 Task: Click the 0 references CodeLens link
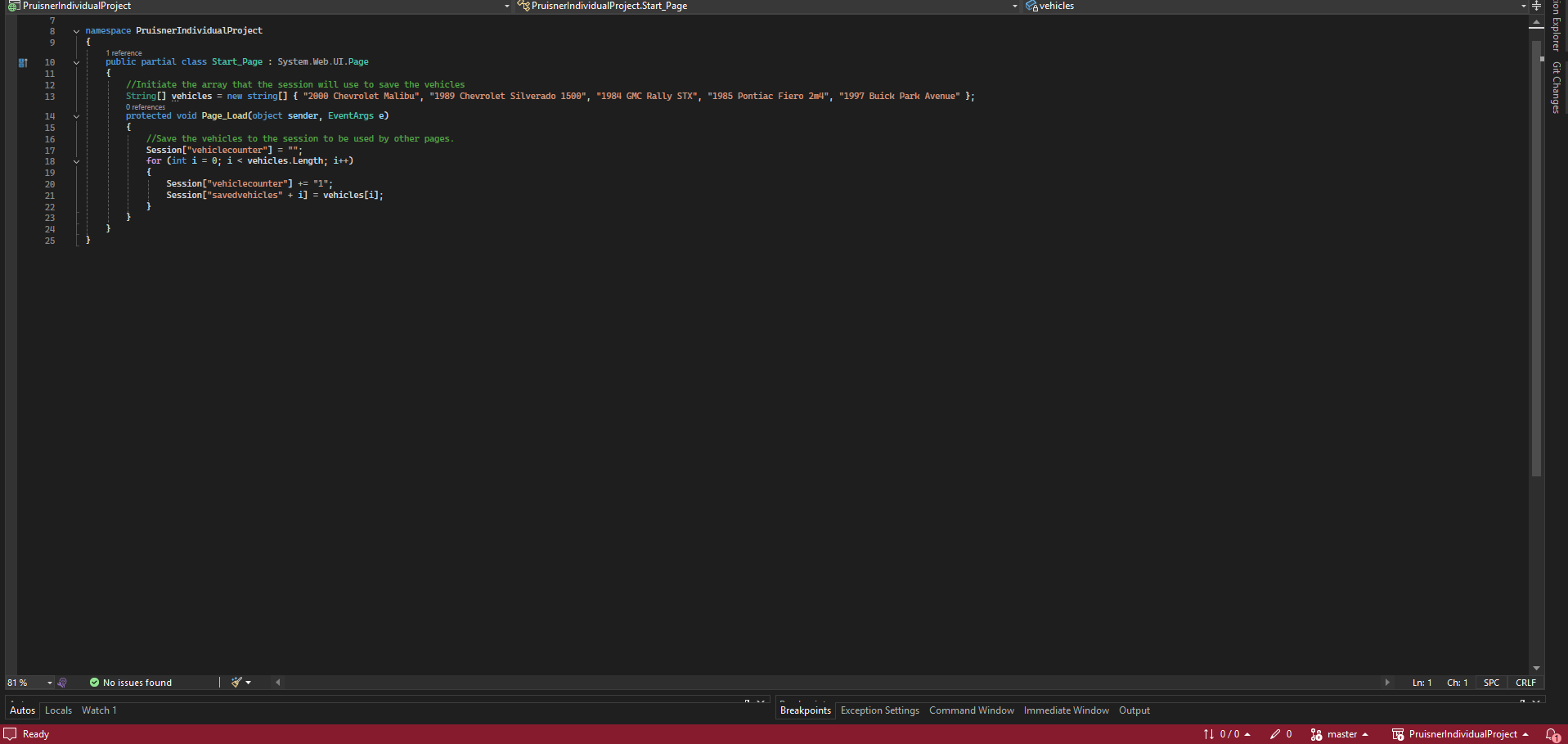click(146, 107)
